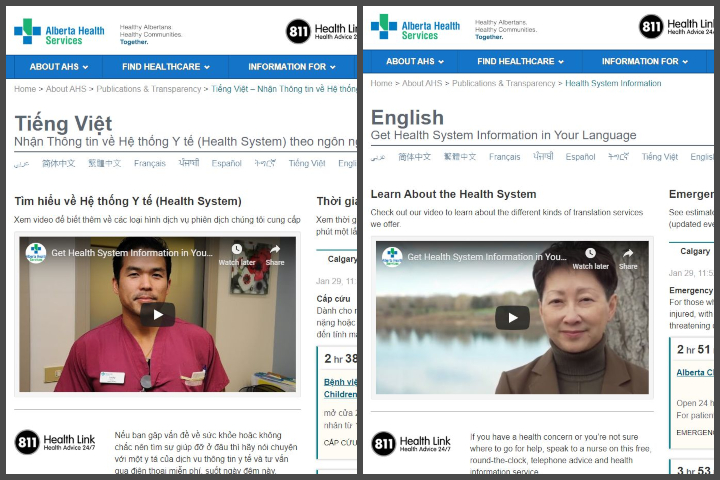
Task: Click Español language link on the Vietnamese page
Action: tap(226, 163)
